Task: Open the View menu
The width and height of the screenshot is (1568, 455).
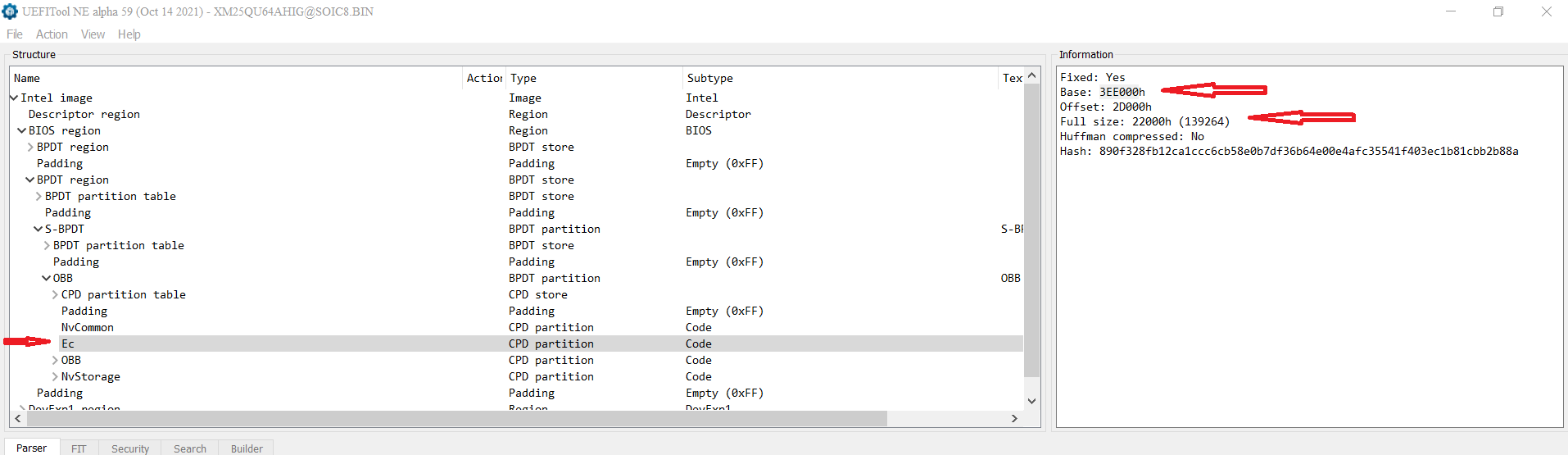Action: [93, 34]
